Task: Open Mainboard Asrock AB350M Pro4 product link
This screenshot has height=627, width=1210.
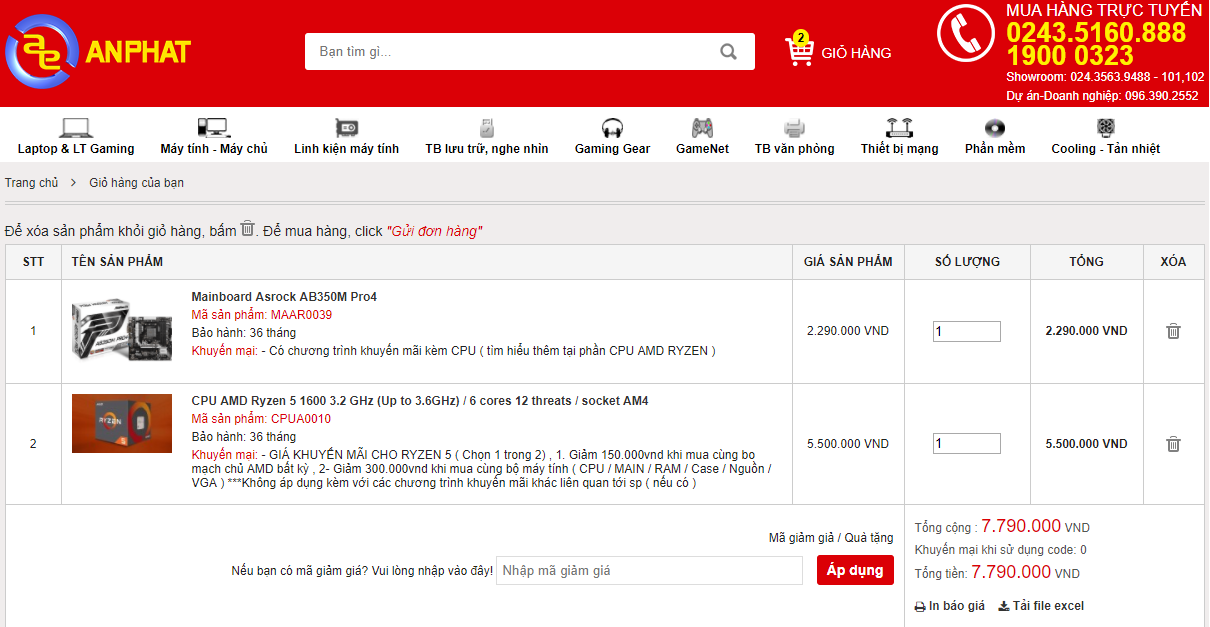Action: pos(284,297)
